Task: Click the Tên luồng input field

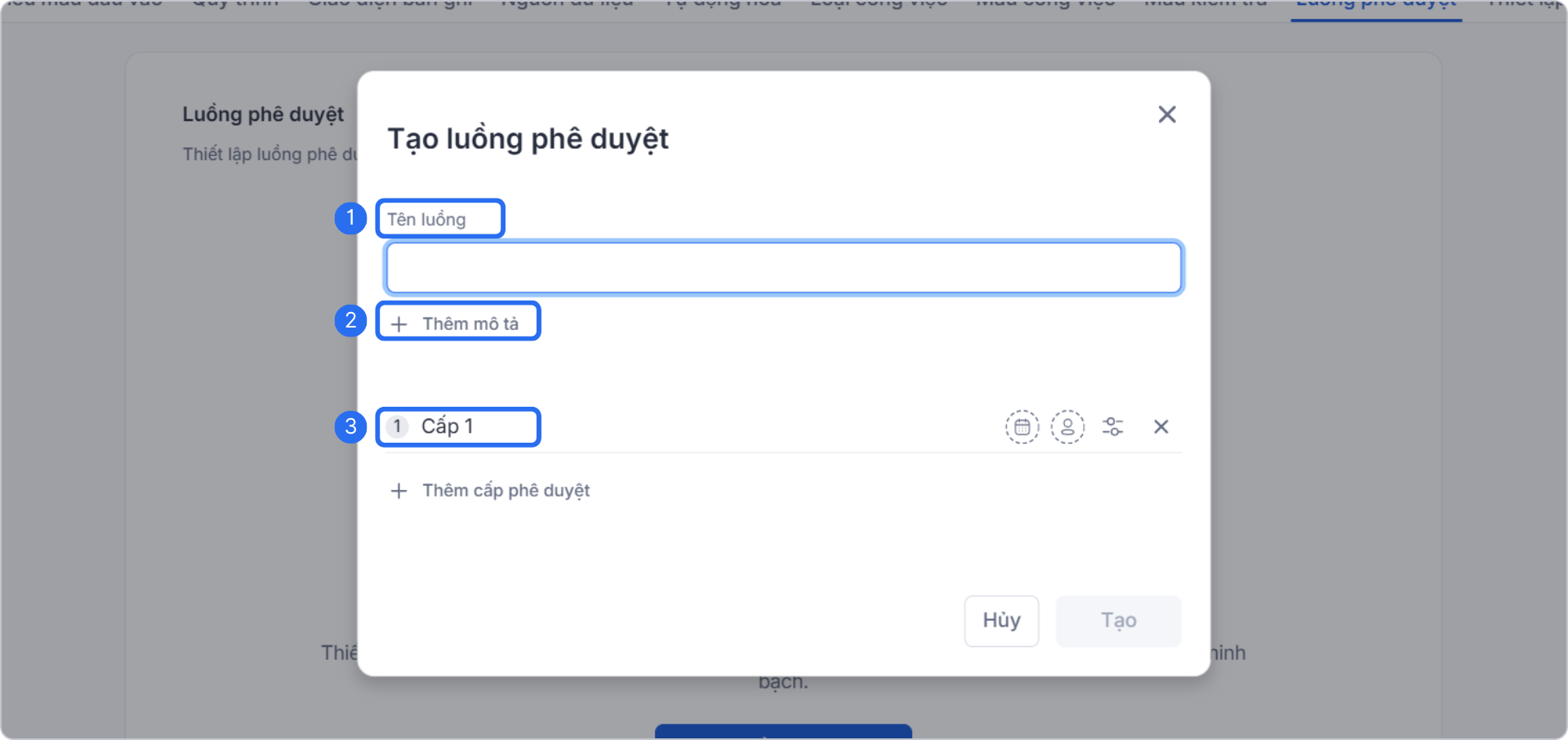Action: click(784, 268)
